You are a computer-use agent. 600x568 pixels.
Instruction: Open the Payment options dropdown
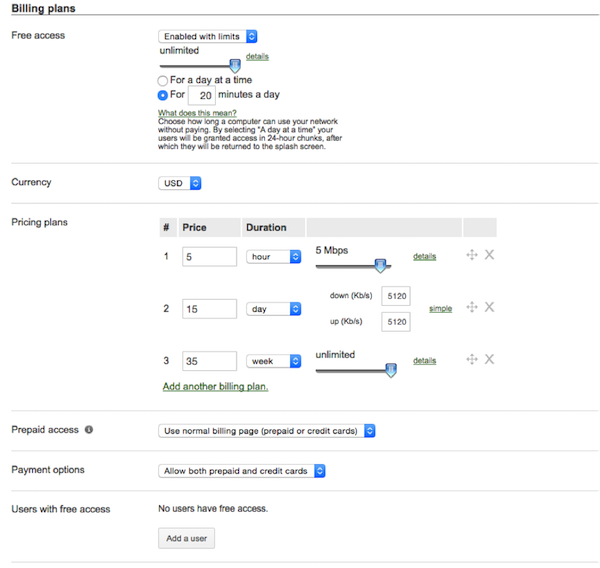click(x=242, y=471)
